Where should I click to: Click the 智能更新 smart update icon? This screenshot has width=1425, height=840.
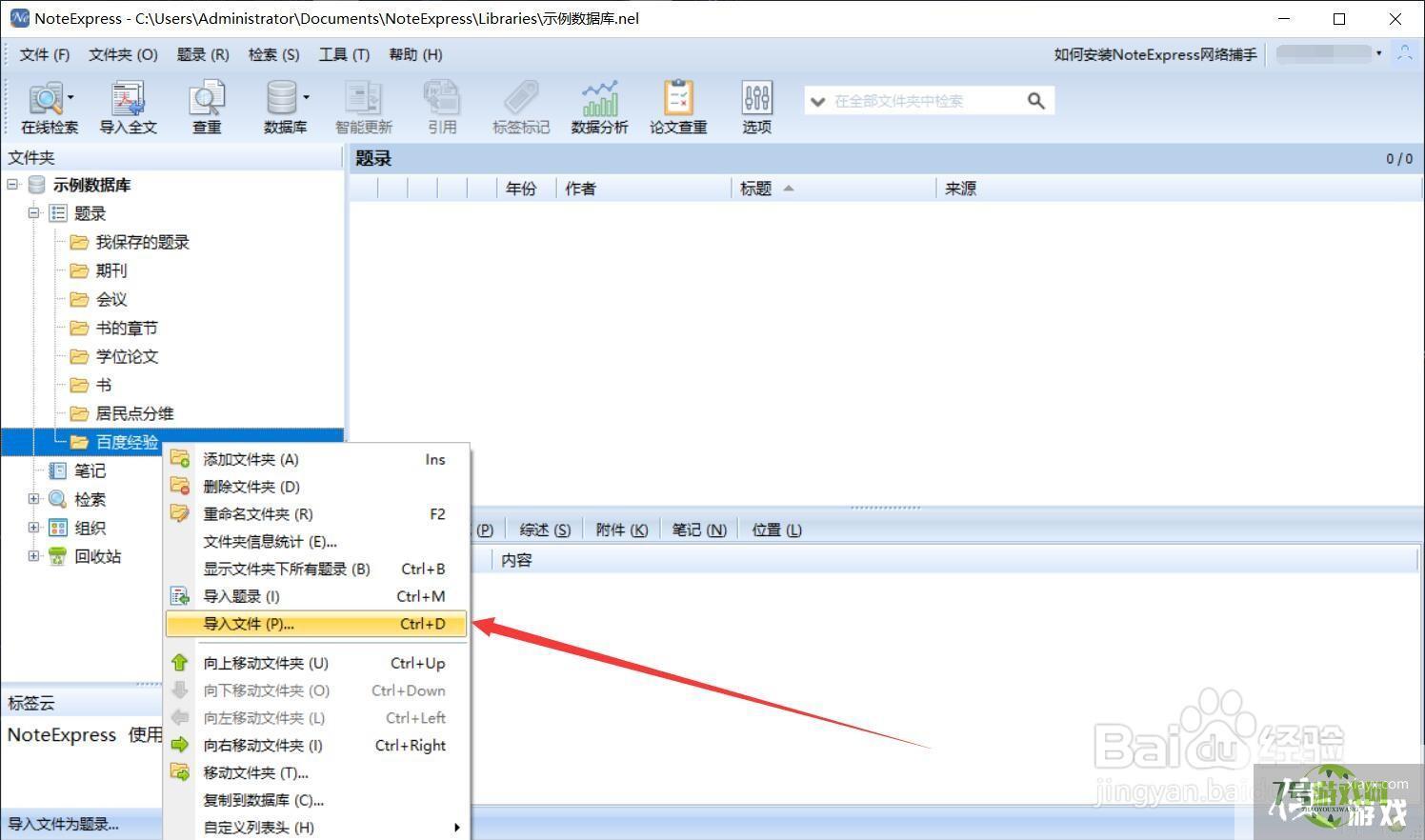(x=363, y=107)
